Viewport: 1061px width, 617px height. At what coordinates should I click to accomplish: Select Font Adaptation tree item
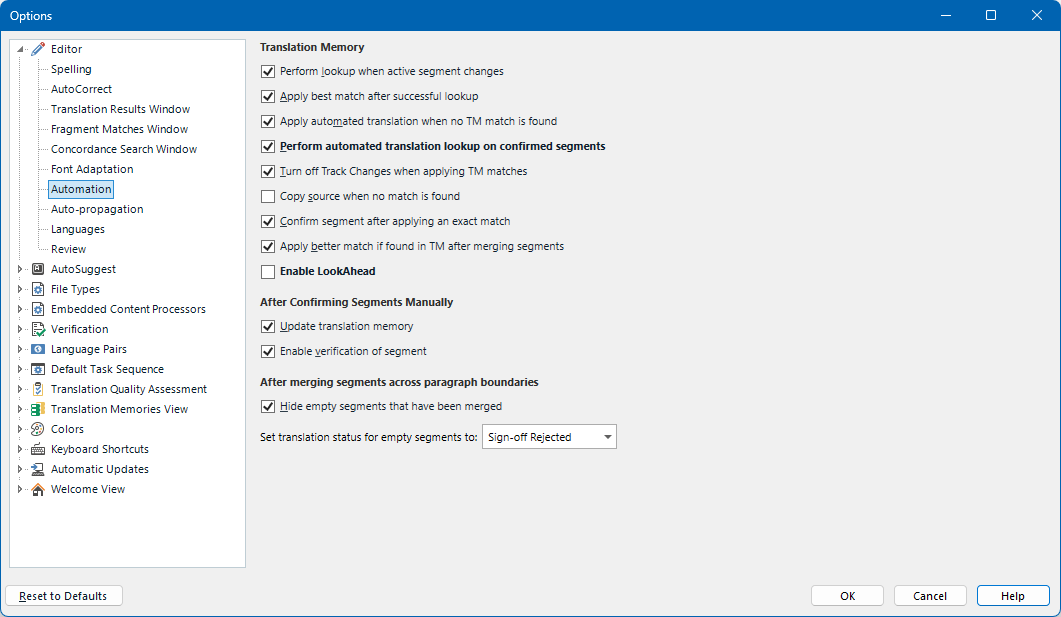coord(92,169)
